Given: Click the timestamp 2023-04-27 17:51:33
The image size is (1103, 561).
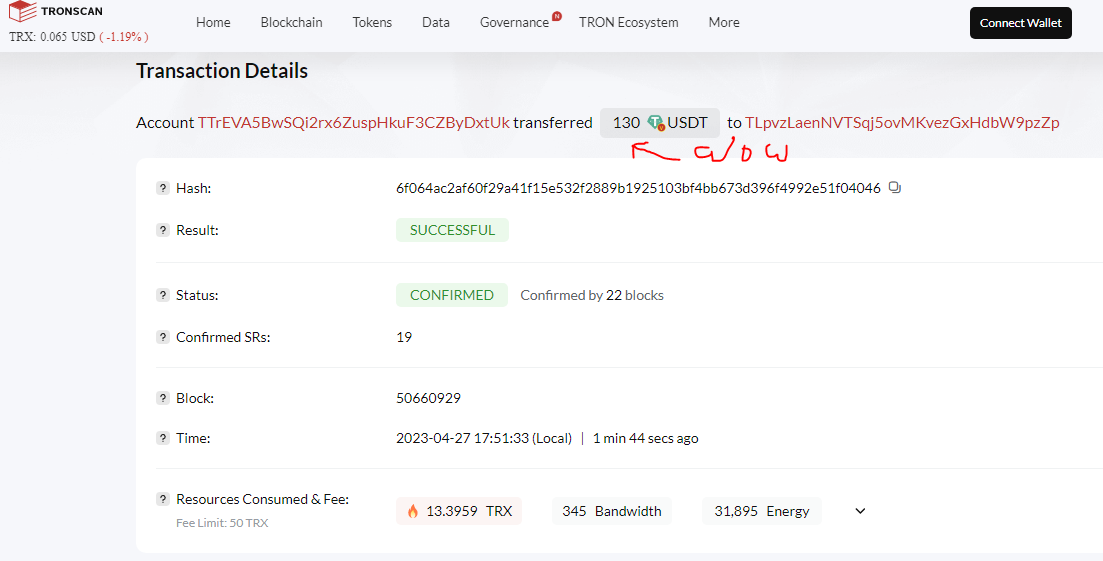Looking at the screenshot, I should [x=484, y=438].
